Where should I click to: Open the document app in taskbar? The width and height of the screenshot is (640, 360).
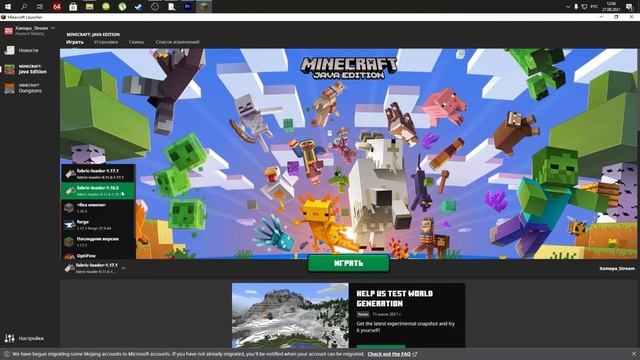[171, 7]
